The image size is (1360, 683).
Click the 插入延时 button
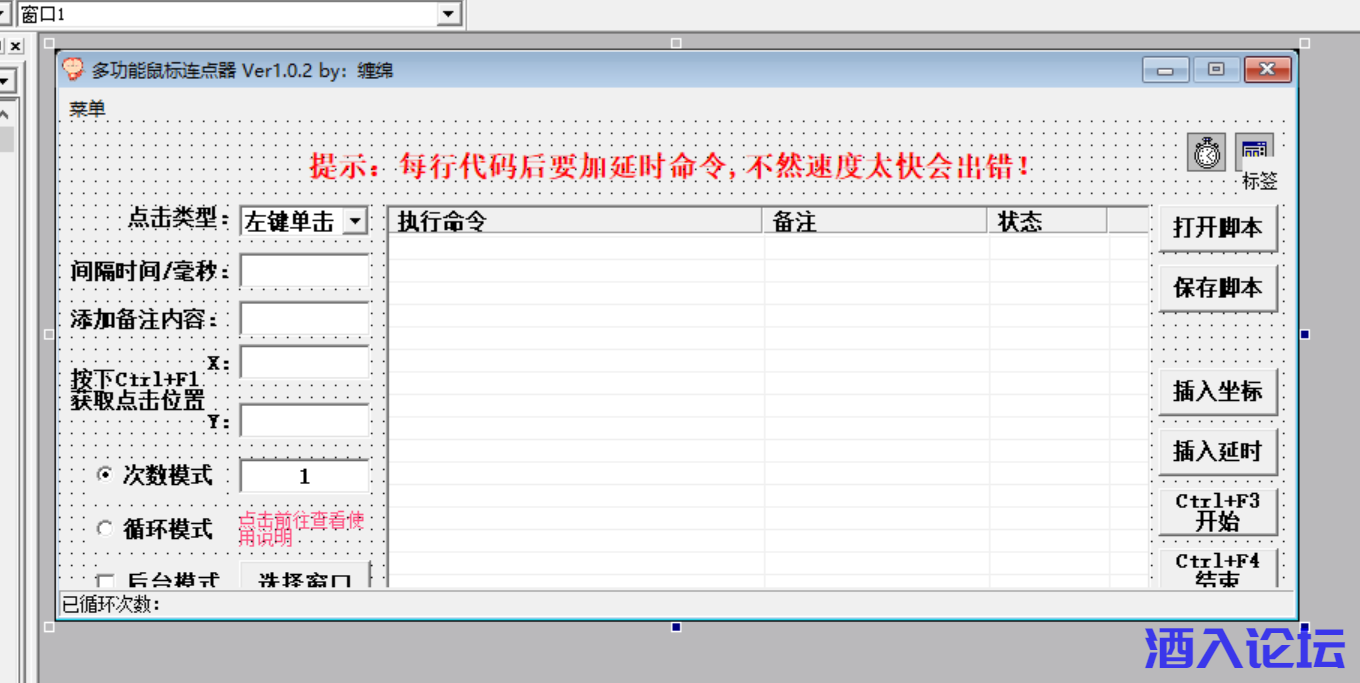pyautogui.click(x=1217, y=452)
